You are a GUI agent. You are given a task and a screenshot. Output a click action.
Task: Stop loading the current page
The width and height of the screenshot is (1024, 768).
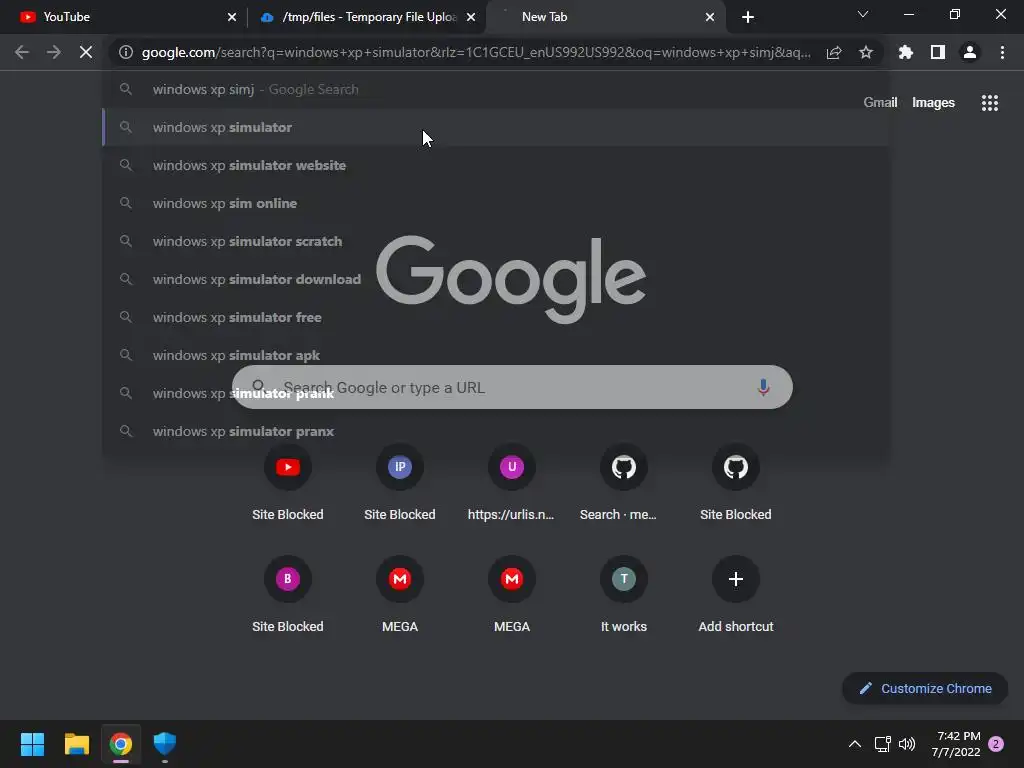pyautogui.click(x=86, y=52)
